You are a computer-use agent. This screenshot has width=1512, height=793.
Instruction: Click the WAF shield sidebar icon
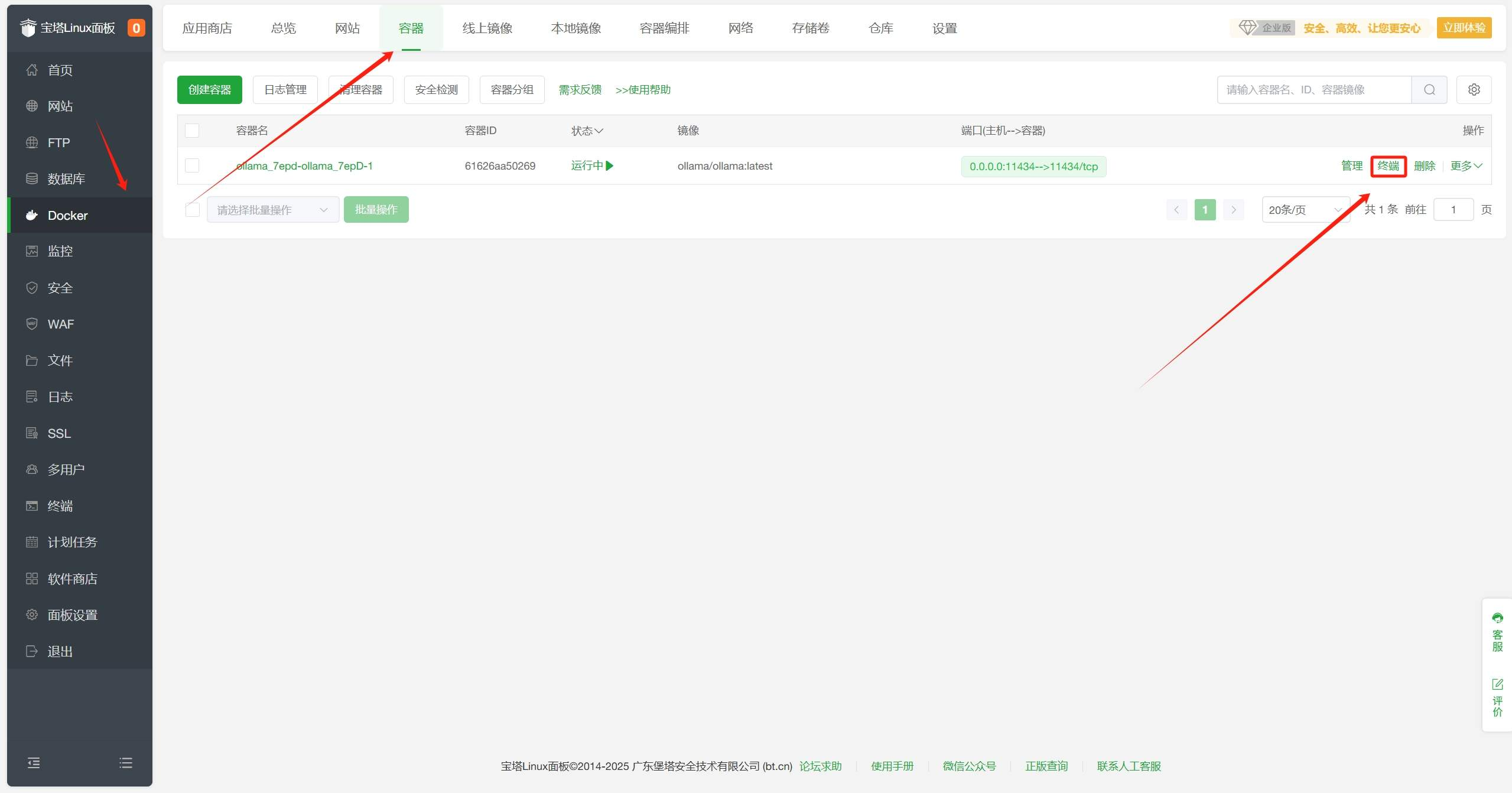tap(32, 324)
